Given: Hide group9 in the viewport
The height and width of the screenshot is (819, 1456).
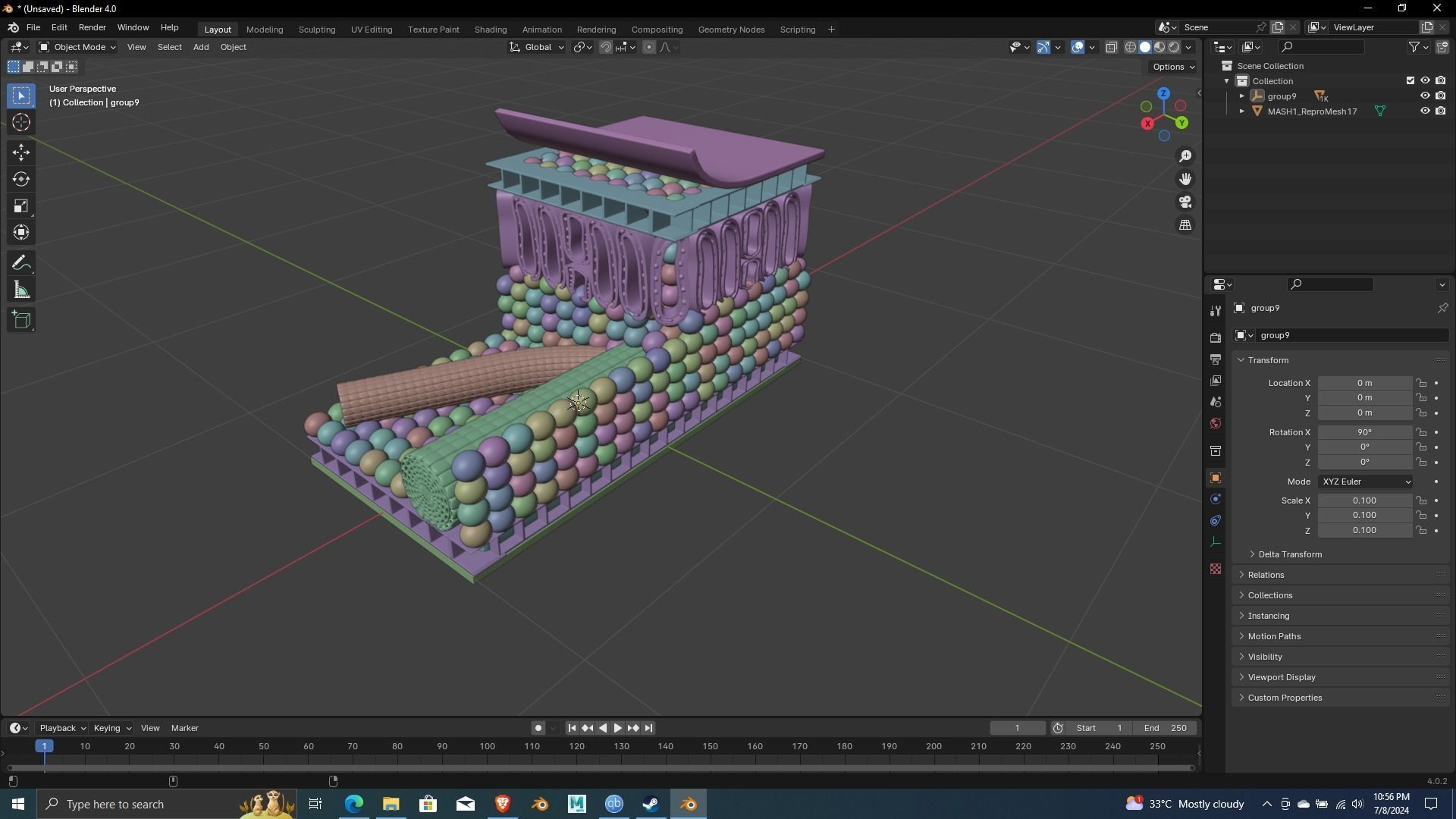Looking at the screenshot, I should (x=1424, y=96).
